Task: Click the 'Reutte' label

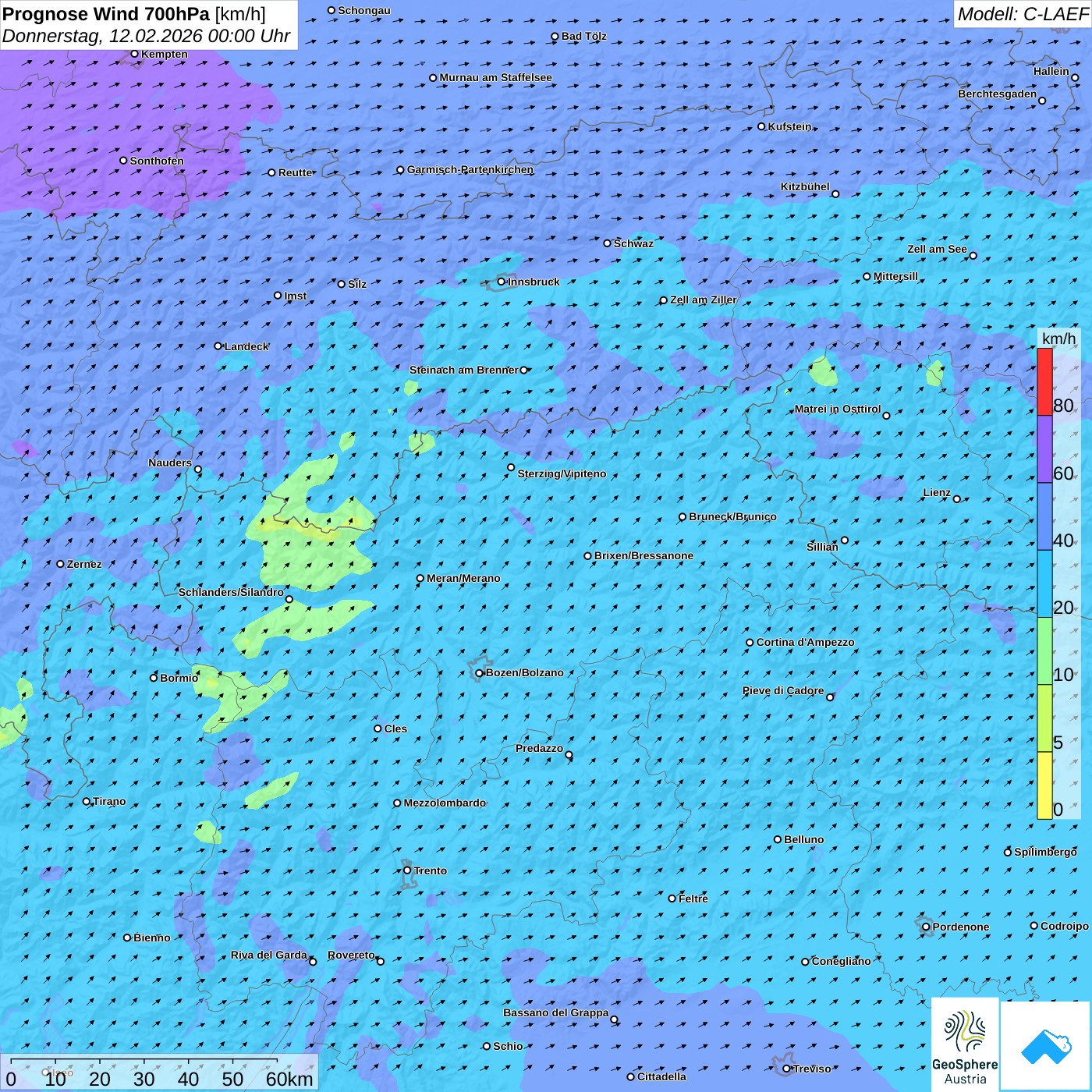Action: click(x=296, y=172)
